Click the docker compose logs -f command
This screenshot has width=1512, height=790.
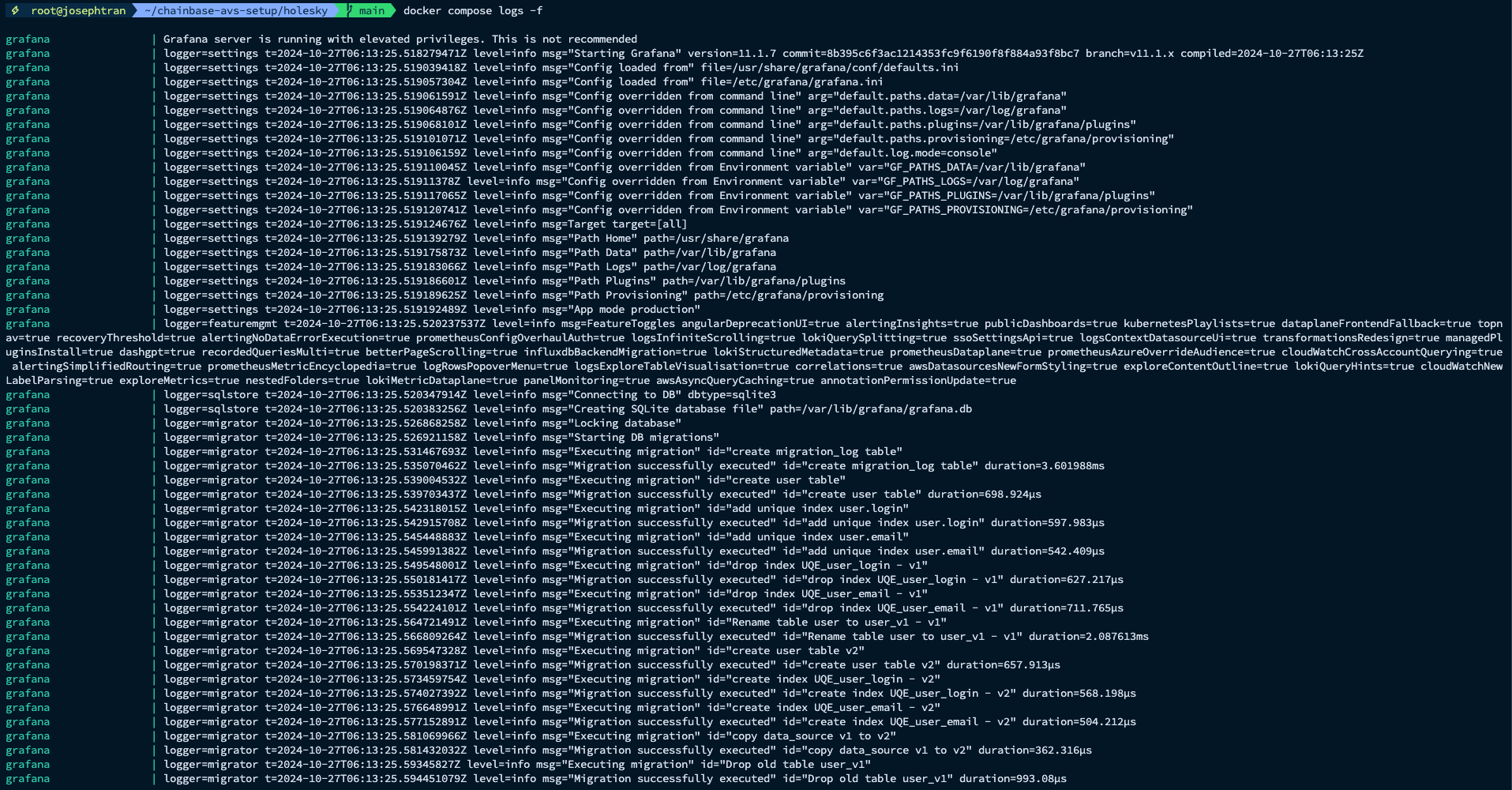click(x=472, y=10)
